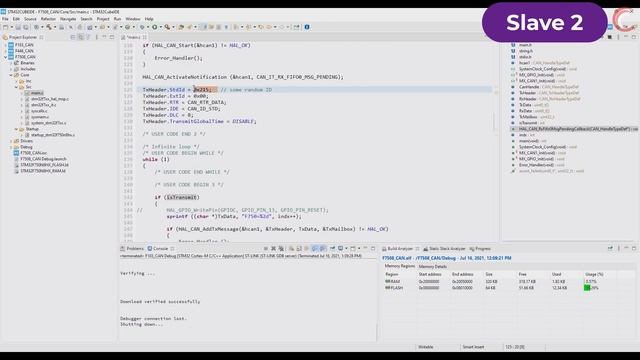
Task: Click the New file toolbar icon
Action: coord(5,27)
